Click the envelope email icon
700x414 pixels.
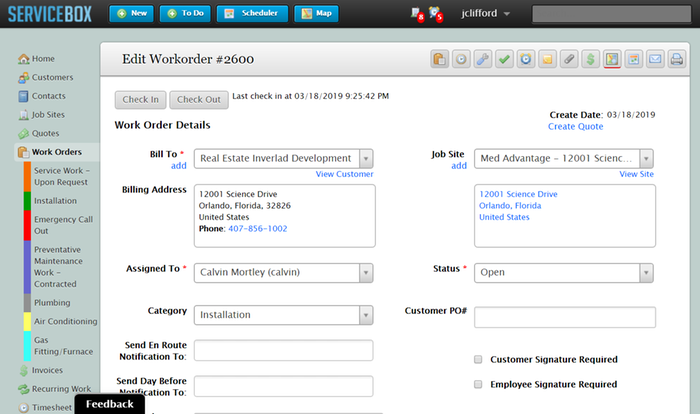click(655, 59)
